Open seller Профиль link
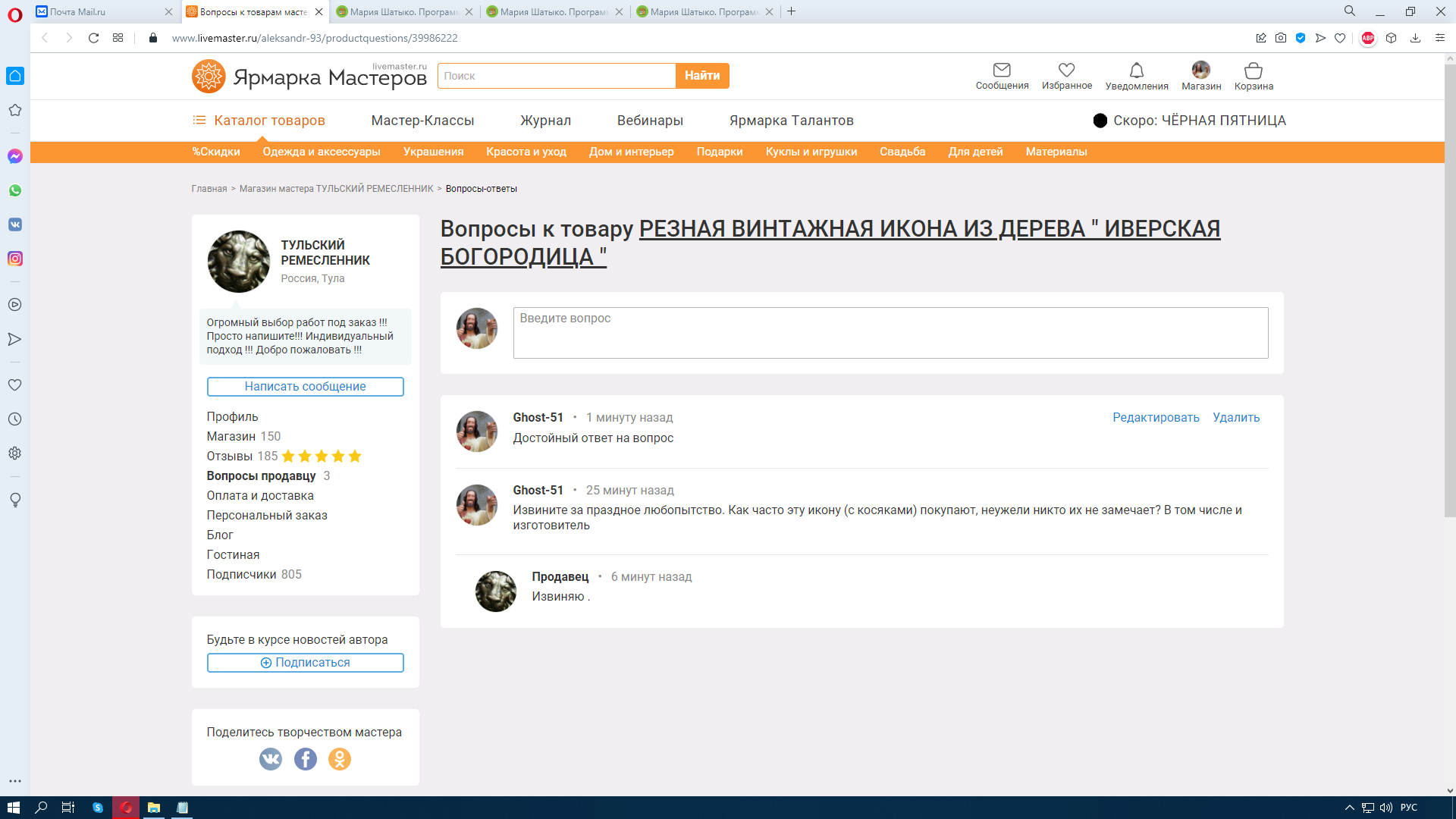Image resolution: width=1456 pixels, height=819 pixels. (x=232, y=417)
